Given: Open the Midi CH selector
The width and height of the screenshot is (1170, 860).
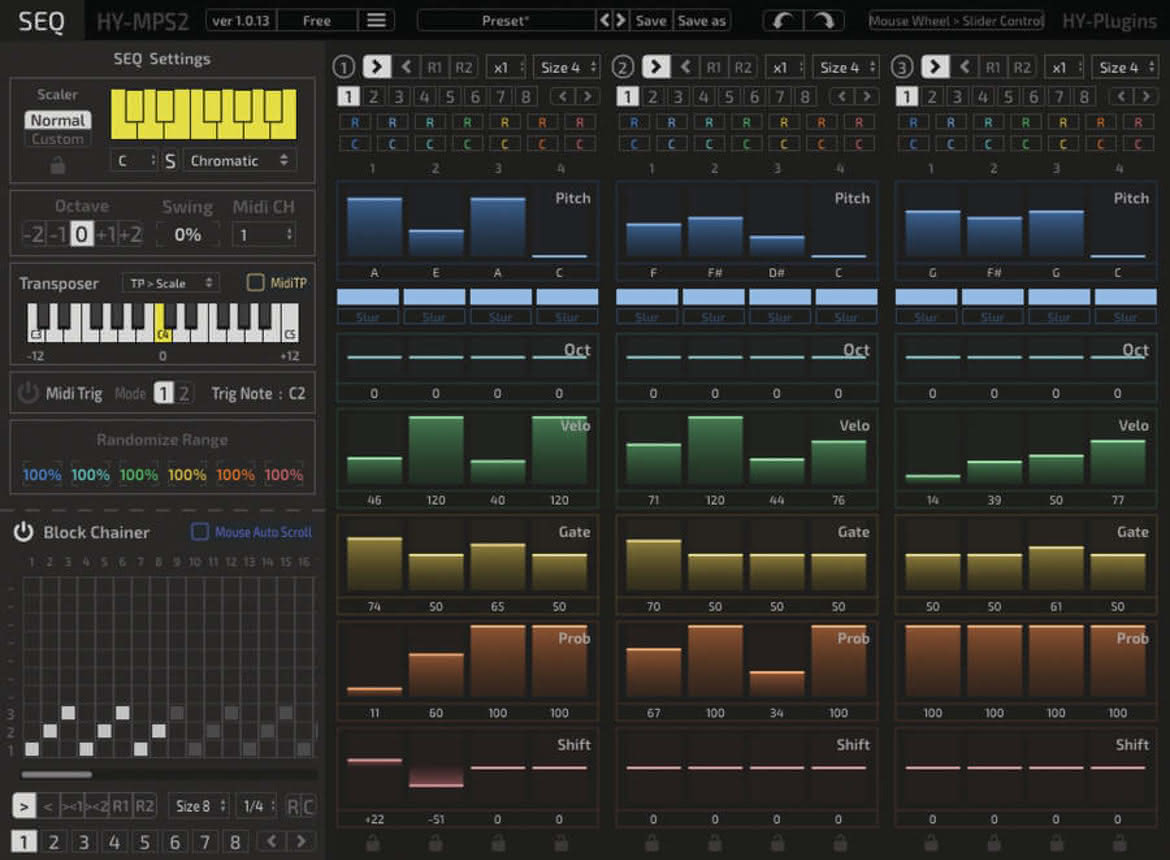Looking at the screenshot, I should [264, 235].
